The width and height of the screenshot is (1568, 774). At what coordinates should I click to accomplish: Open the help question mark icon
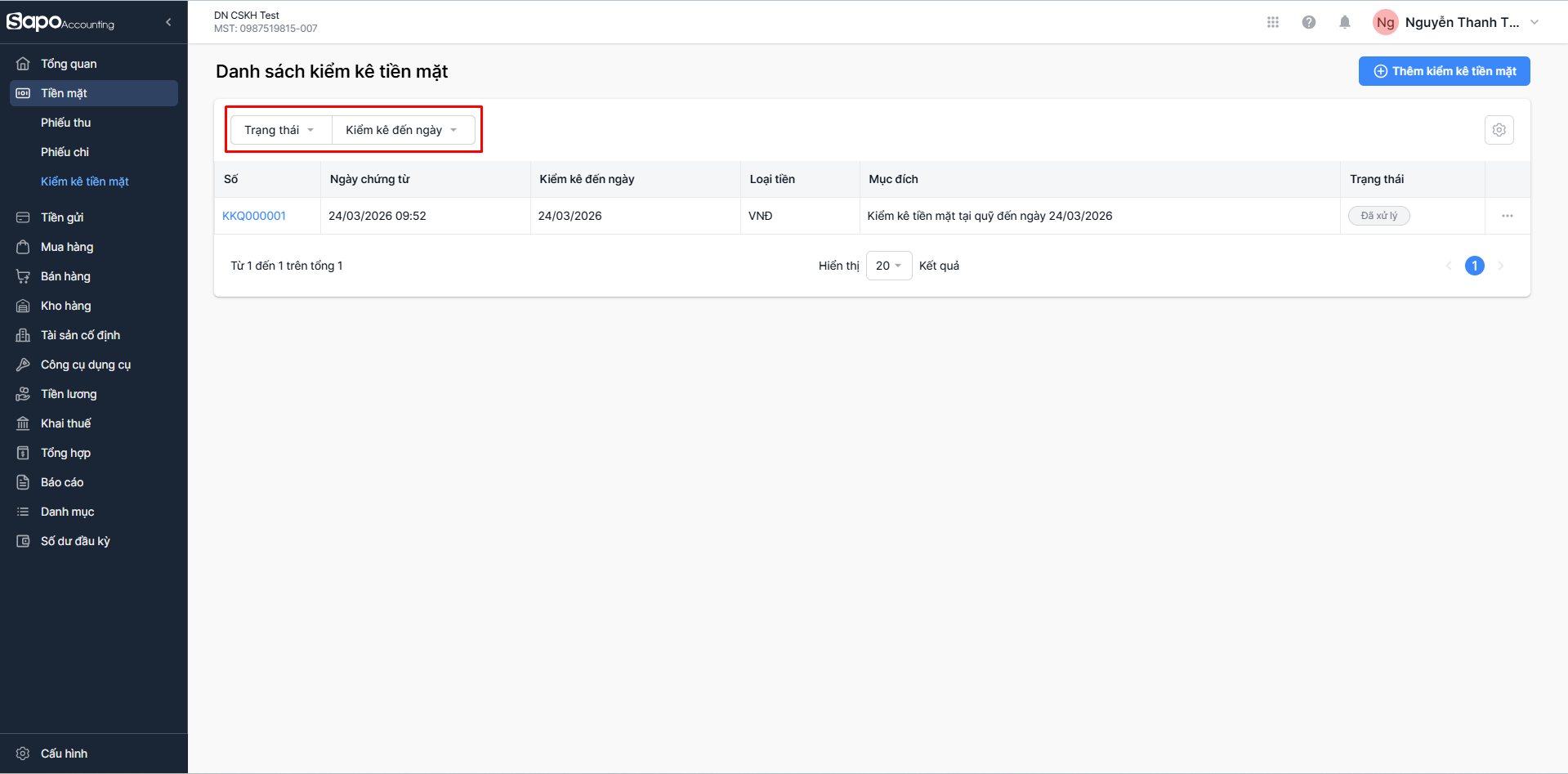[1308, 22]
